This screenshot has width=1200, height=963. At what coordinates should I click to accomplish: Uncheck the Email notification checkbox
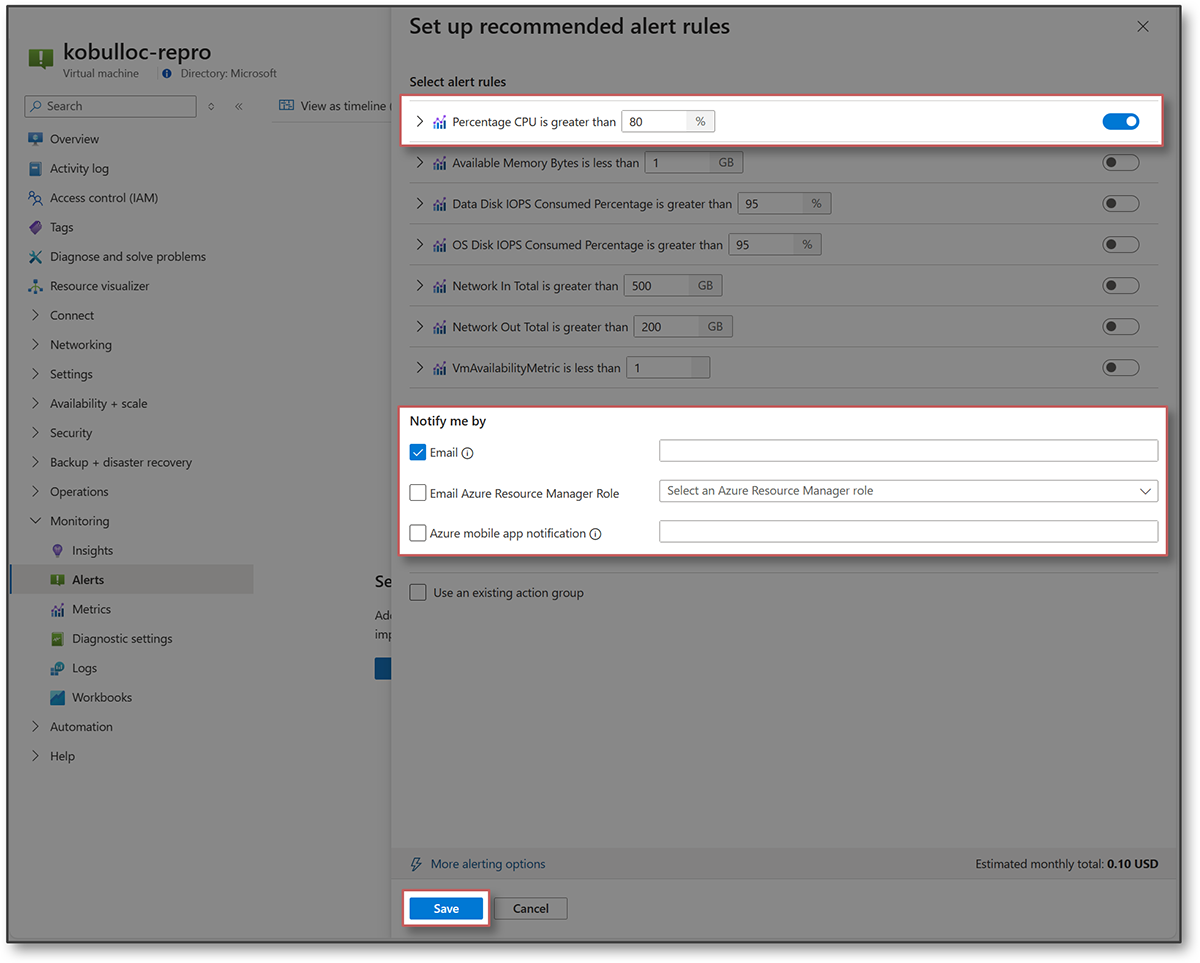pyautogui.click(x=418, y=452)
